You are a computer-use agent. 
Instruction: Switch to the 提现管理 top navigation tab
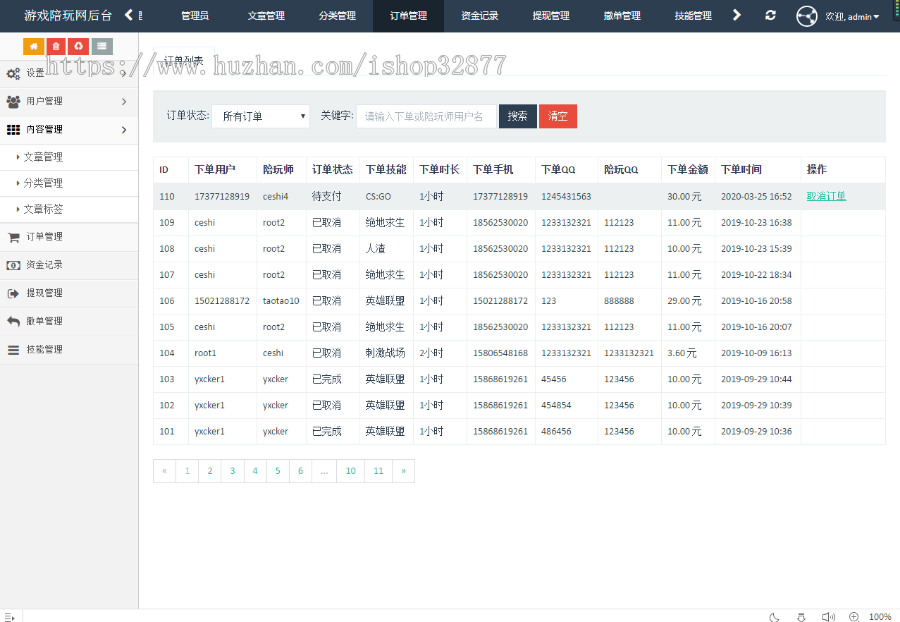[x=550, y=16]
